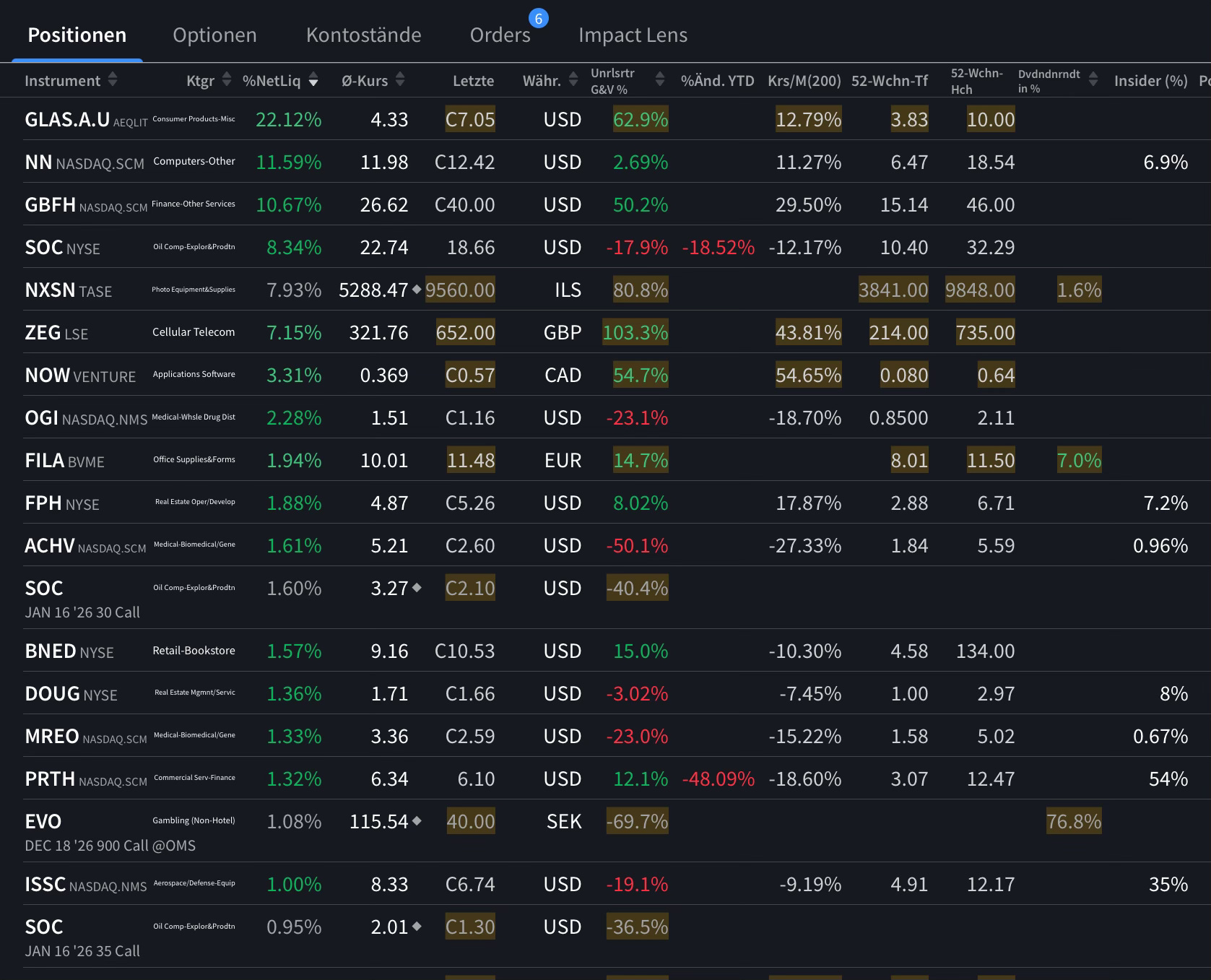
Task: Sort by Währ. column arrows
Action: pyautogui.click(x=573, y=79)
